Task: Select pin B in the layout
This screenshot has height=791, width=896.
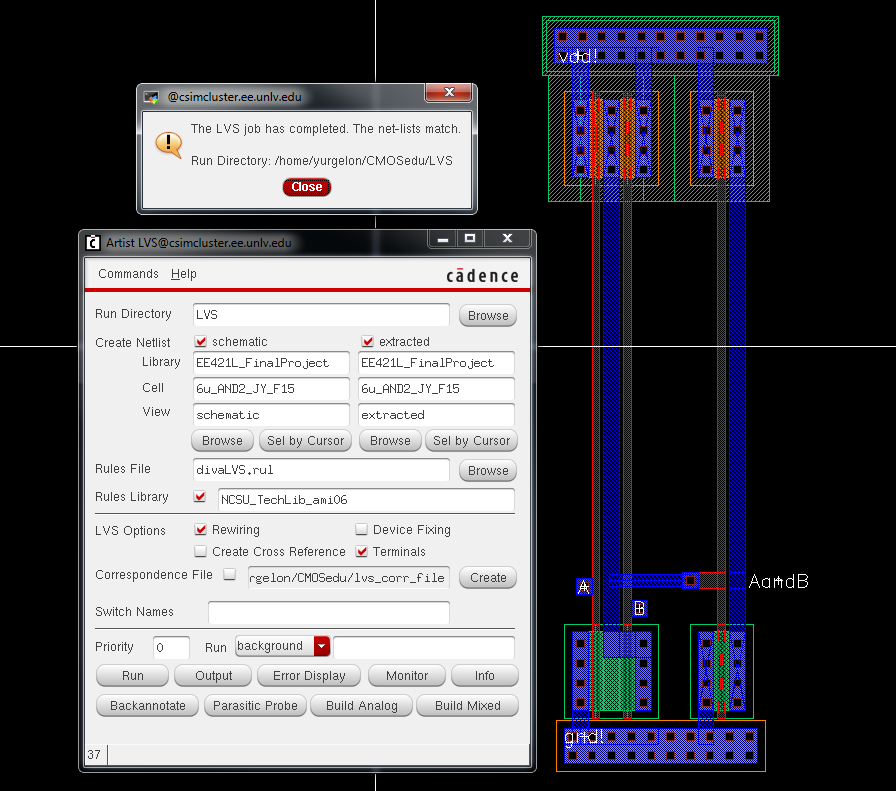Action: point(640,608)
